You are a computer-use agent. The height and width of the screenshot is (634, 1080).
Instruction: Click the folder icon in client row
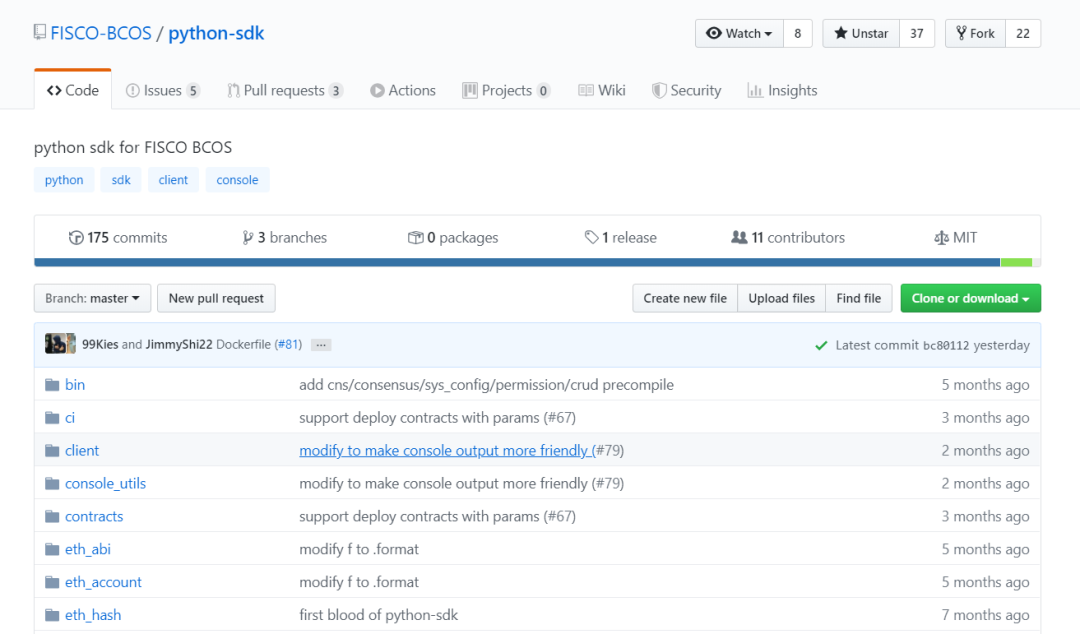pos(52,451)
